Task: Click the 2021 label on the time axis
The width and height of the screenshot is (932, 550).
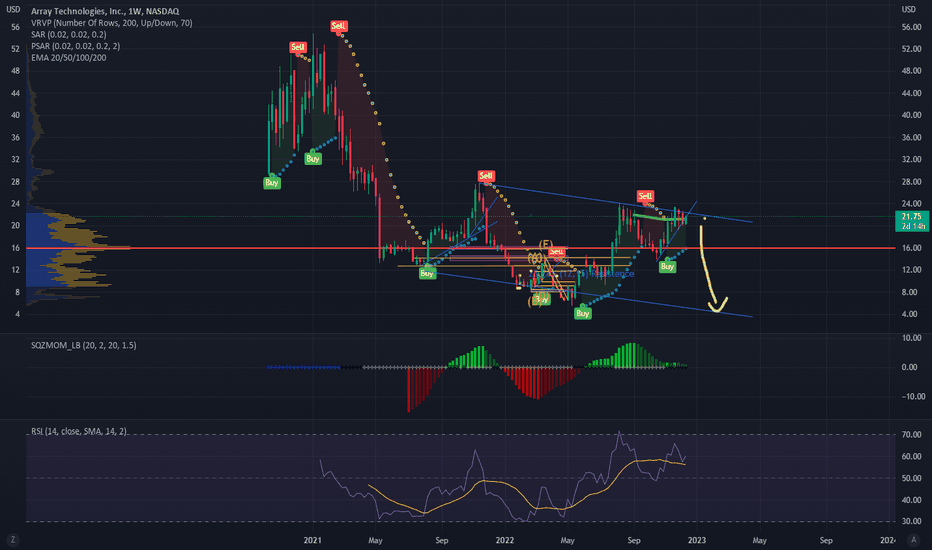Action: (313, 540)
